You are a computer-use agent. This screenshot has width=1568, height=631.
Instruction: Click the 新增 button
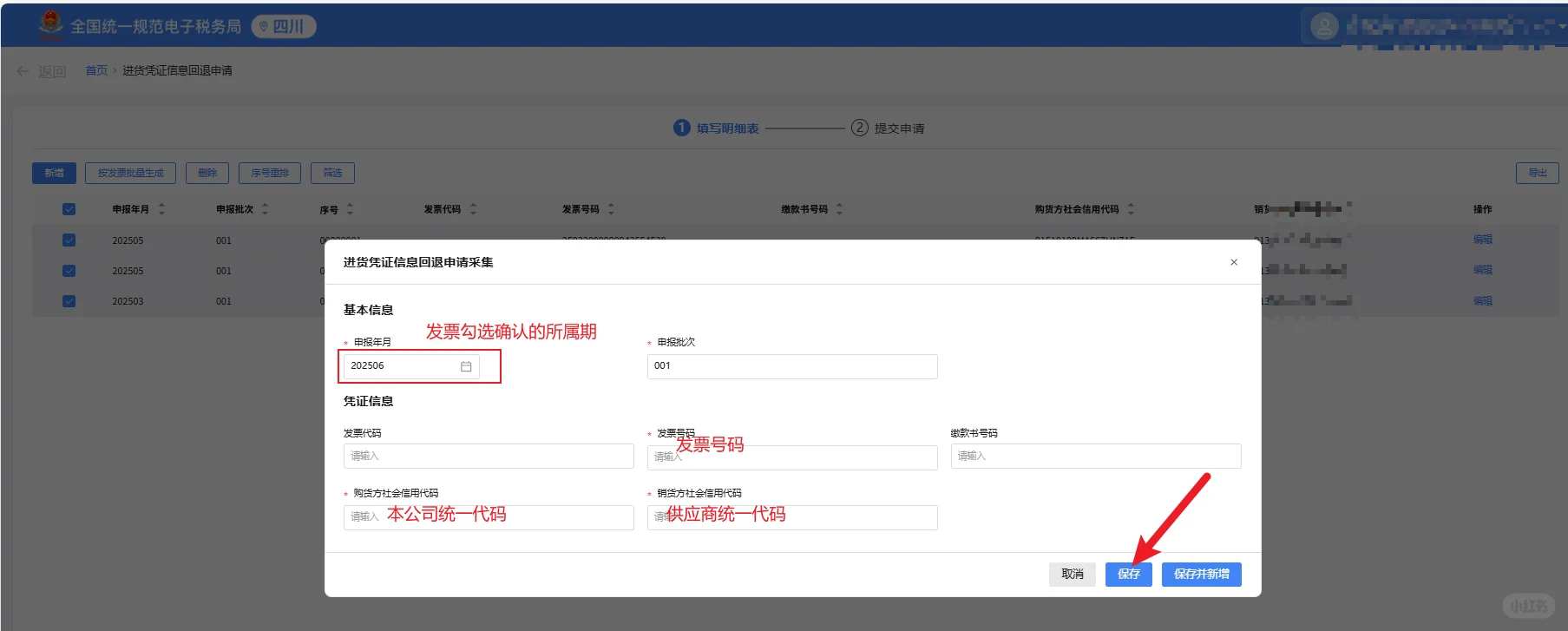point(54,173)
